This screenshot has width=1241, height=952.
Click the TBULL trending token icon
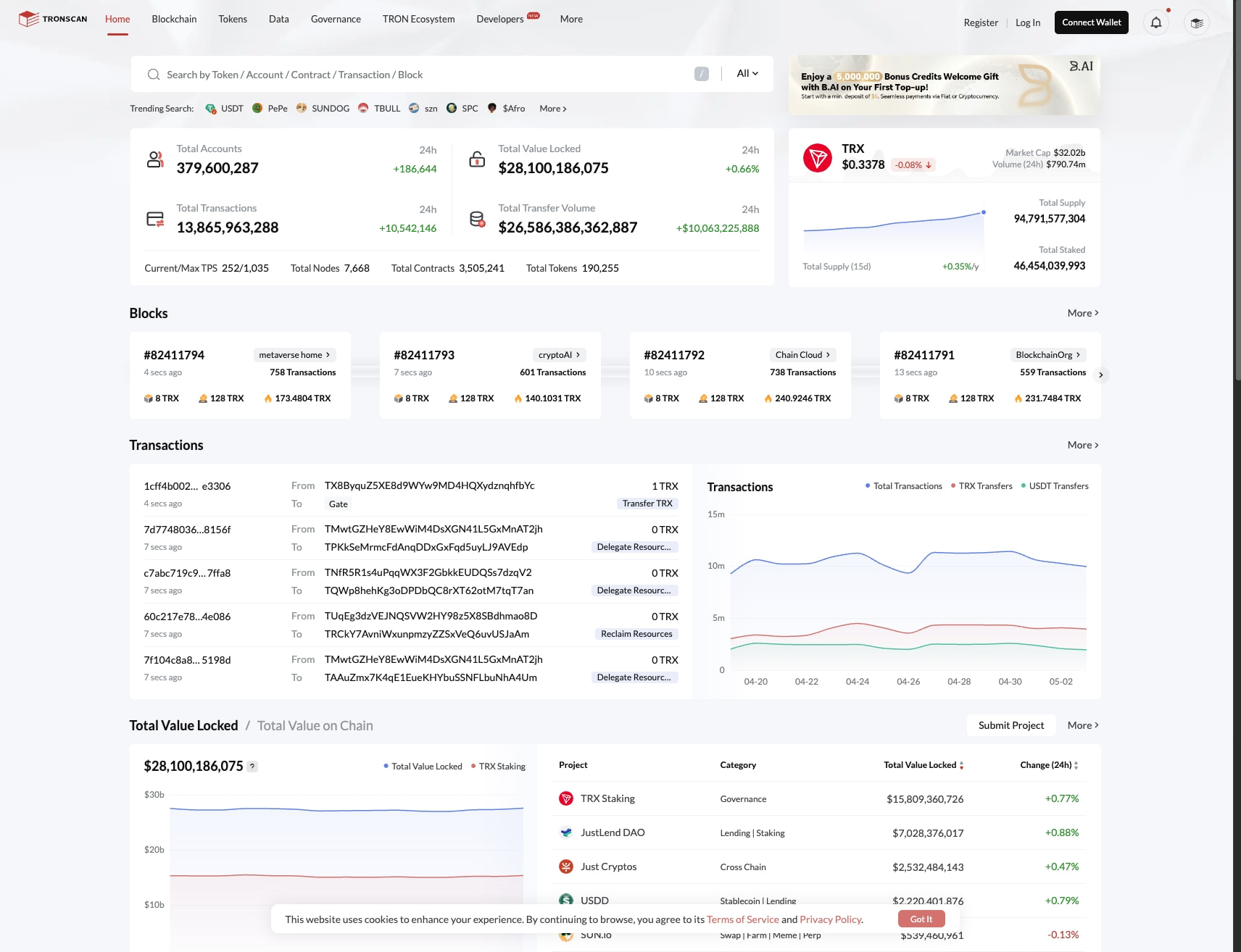[363, 108]
